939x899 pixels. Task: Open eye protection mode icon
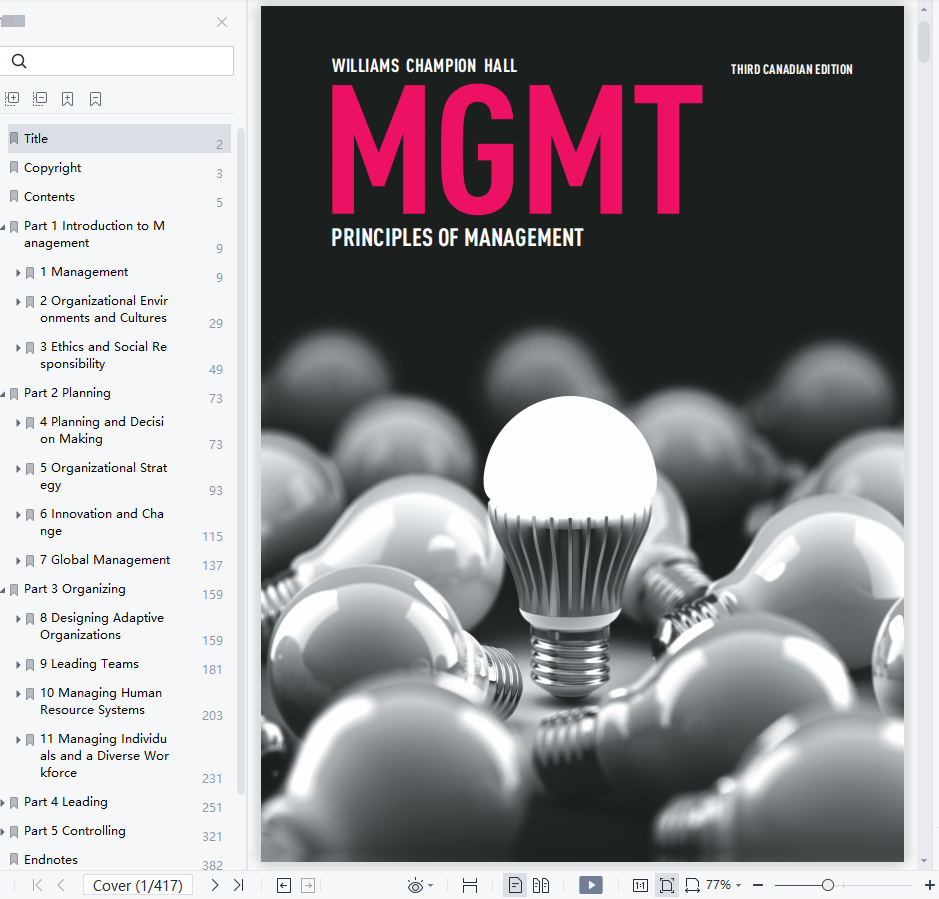point(415,885)
